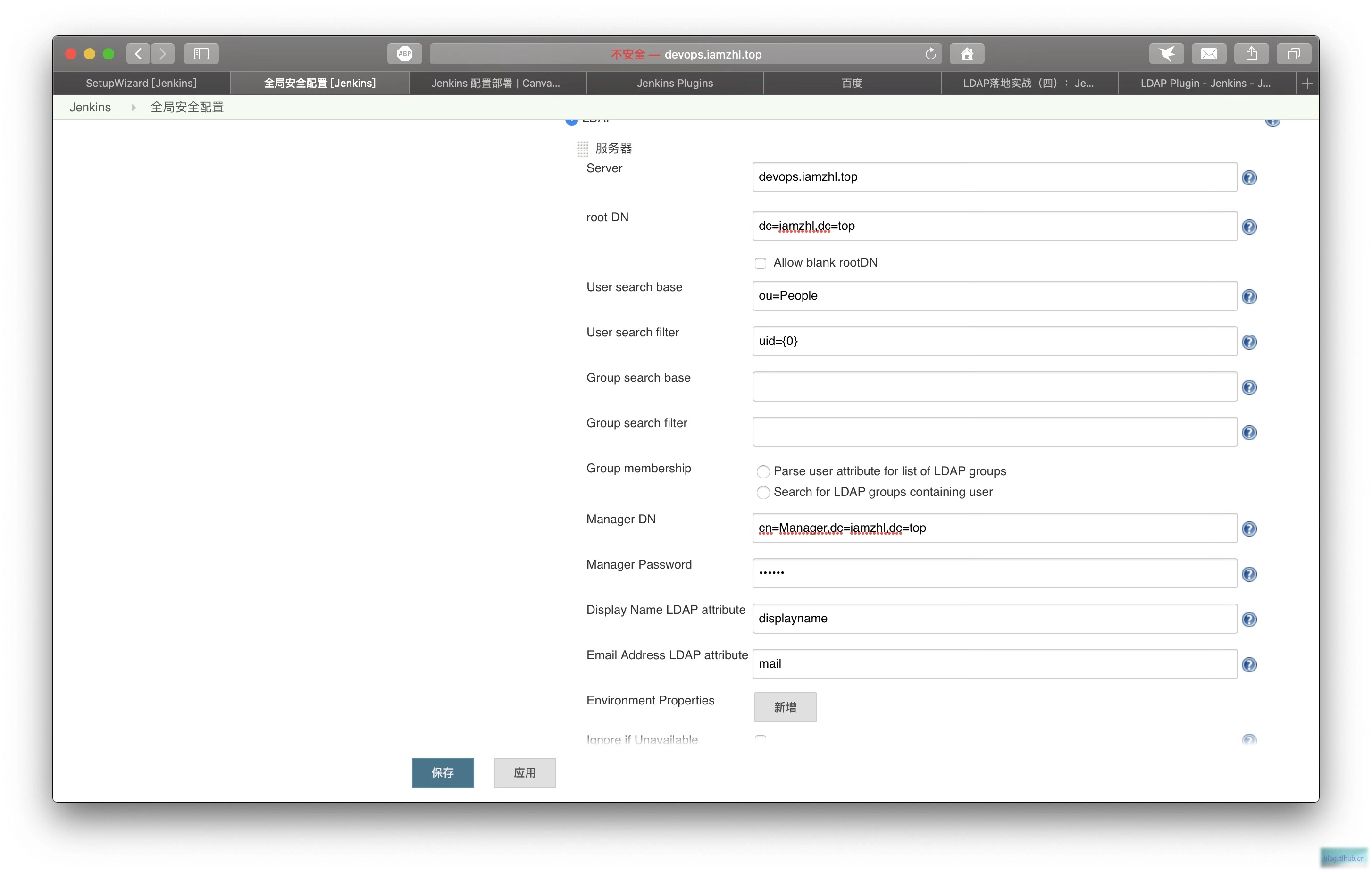The width and height of the screenshot is (1372, 872).
Task: Switch to SetupWizard [Jenkins] tab
Action: click(x=141, y=83)
